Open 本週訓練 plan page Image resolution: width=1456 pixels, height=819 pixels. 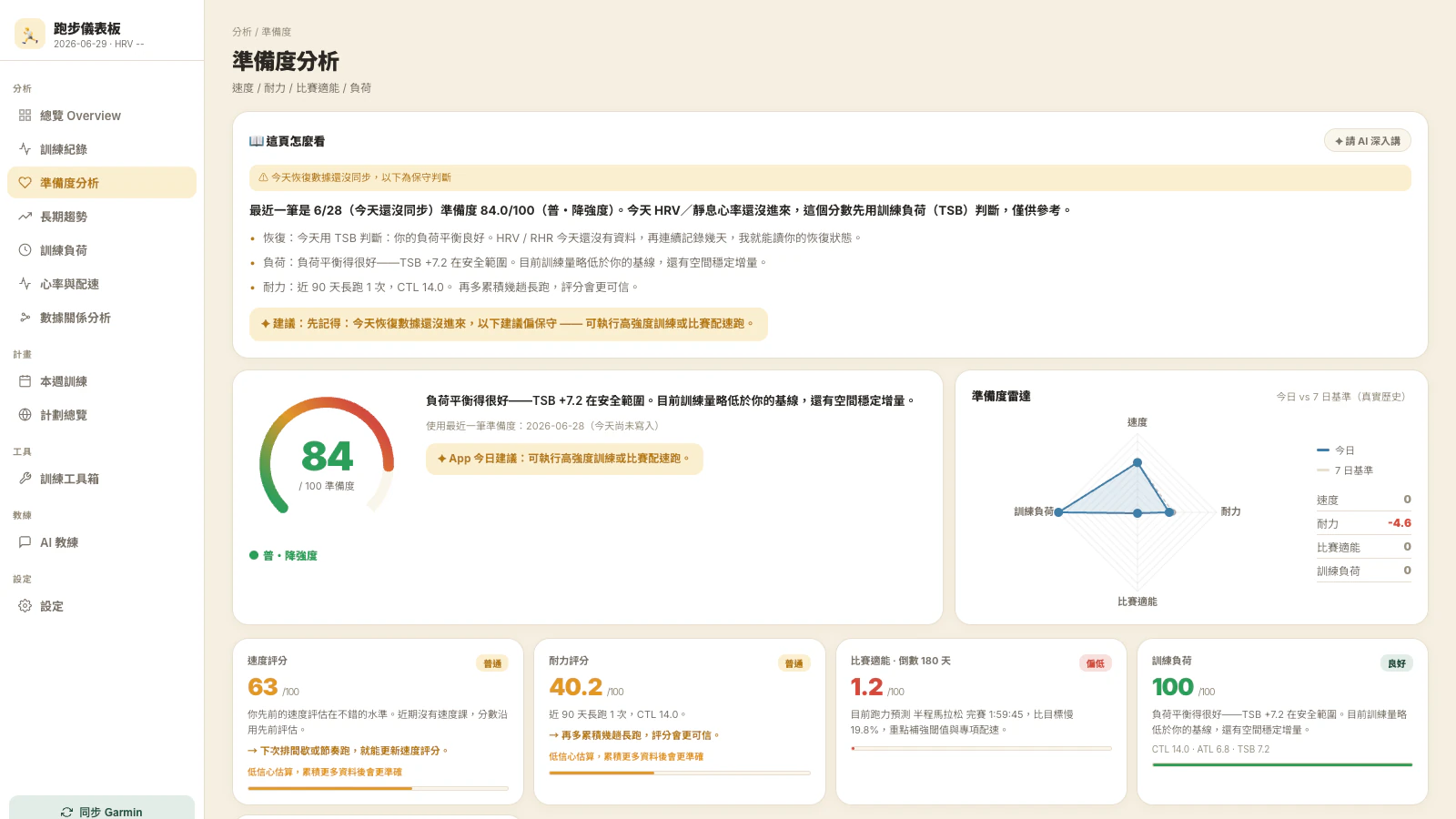click(x=102, y=381)
